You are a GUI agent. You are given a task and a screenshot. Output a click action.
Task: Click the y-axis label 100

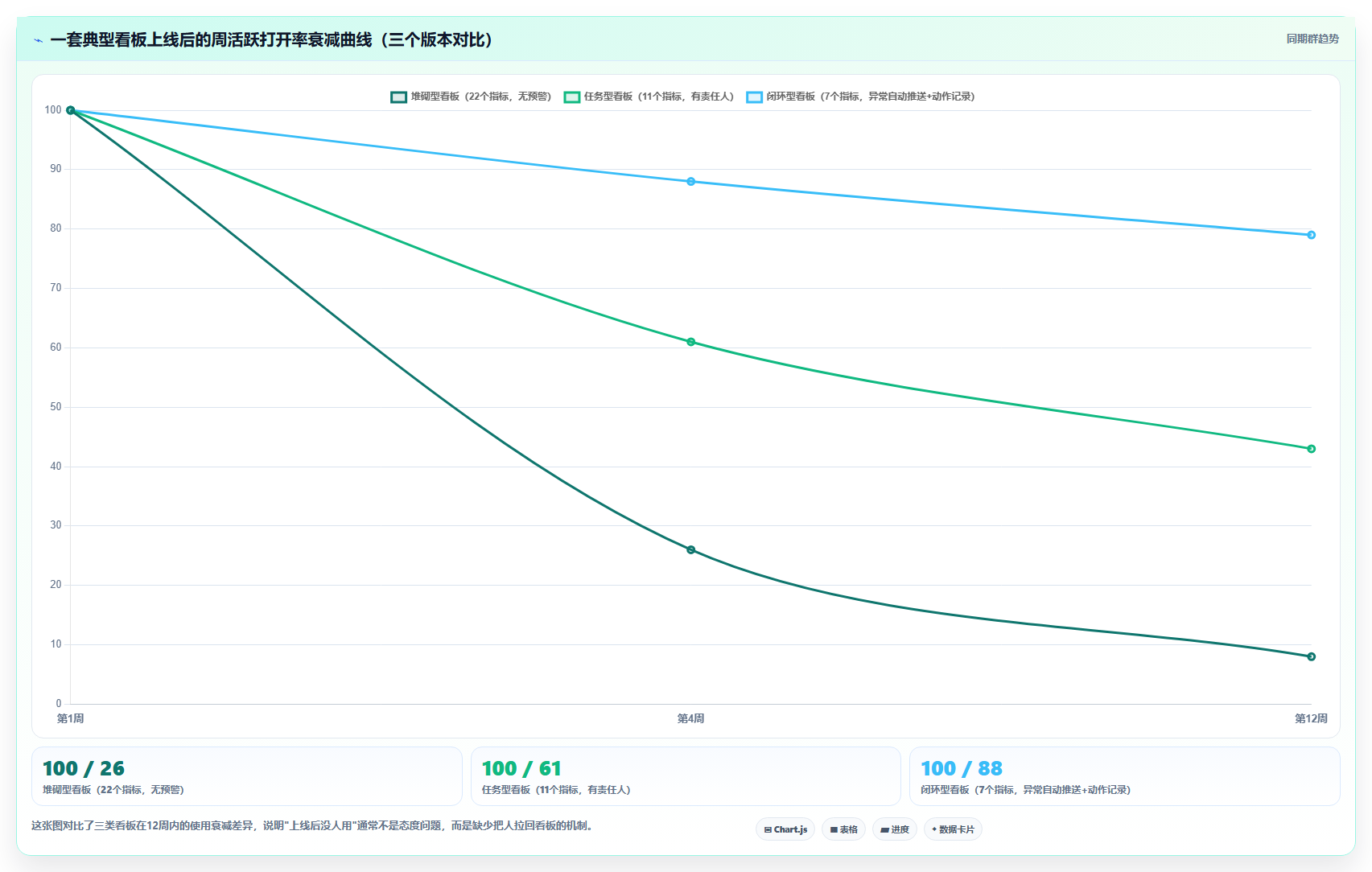[x=53, y=110]
